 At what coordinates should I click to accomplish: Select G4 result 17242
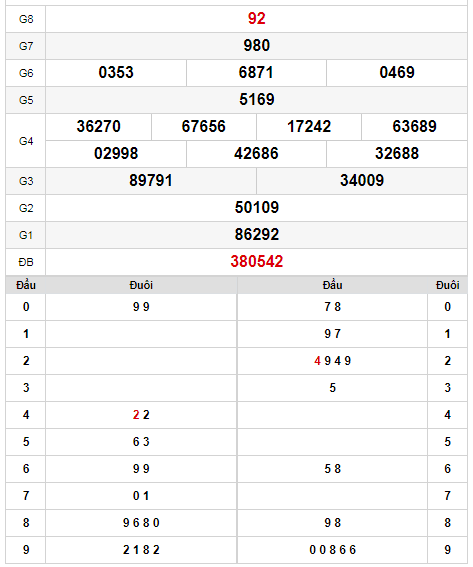click(309, 127)
